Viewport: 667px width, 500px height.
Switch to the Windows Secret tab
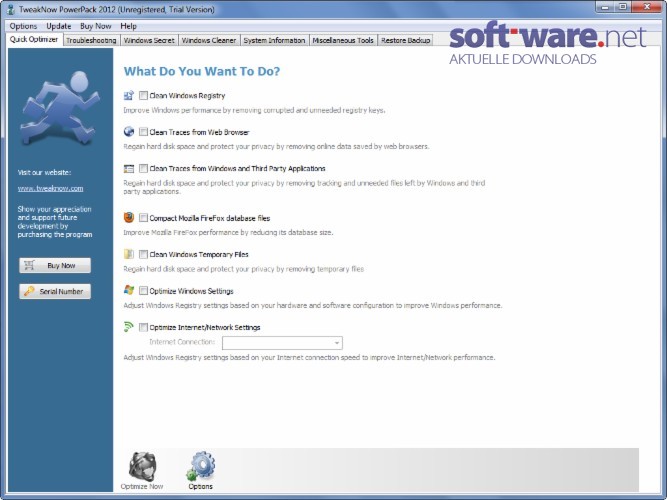[x=149, y=40]
